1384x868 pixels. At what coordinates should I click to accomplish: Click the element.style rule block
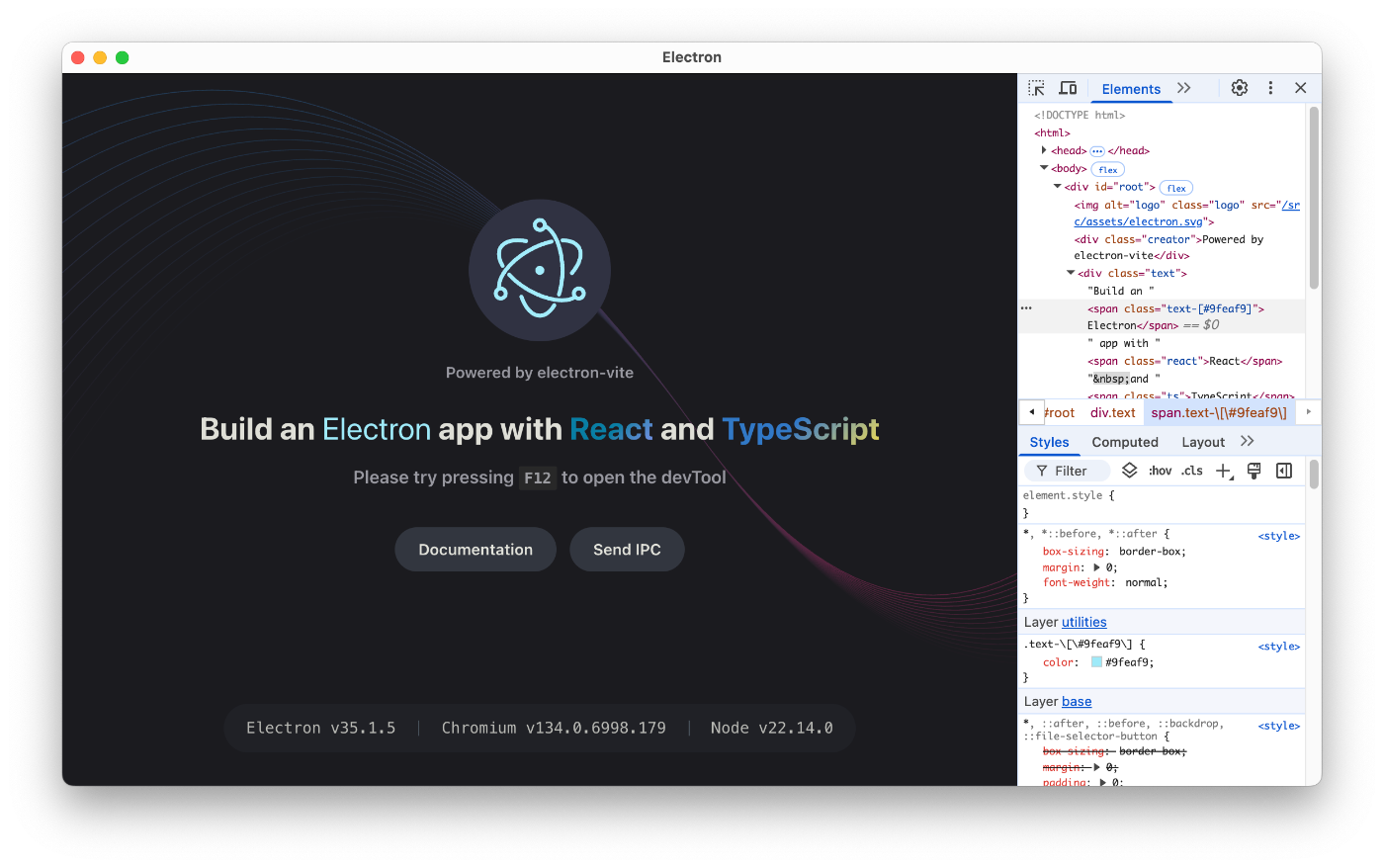[x=1162, y=504]
